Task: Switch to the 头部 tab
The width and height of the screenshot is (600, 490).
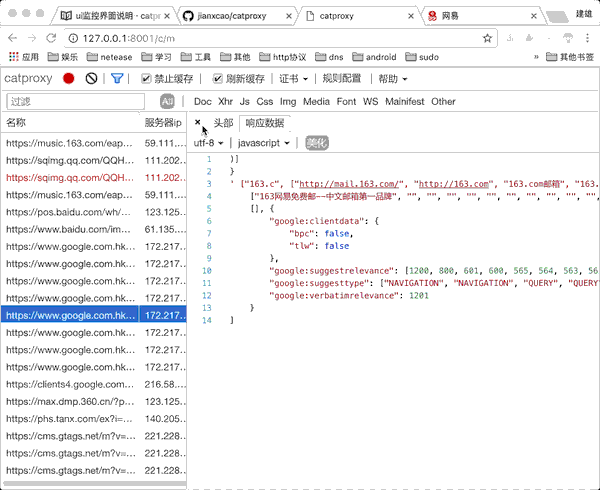Action: pos(223,123)
